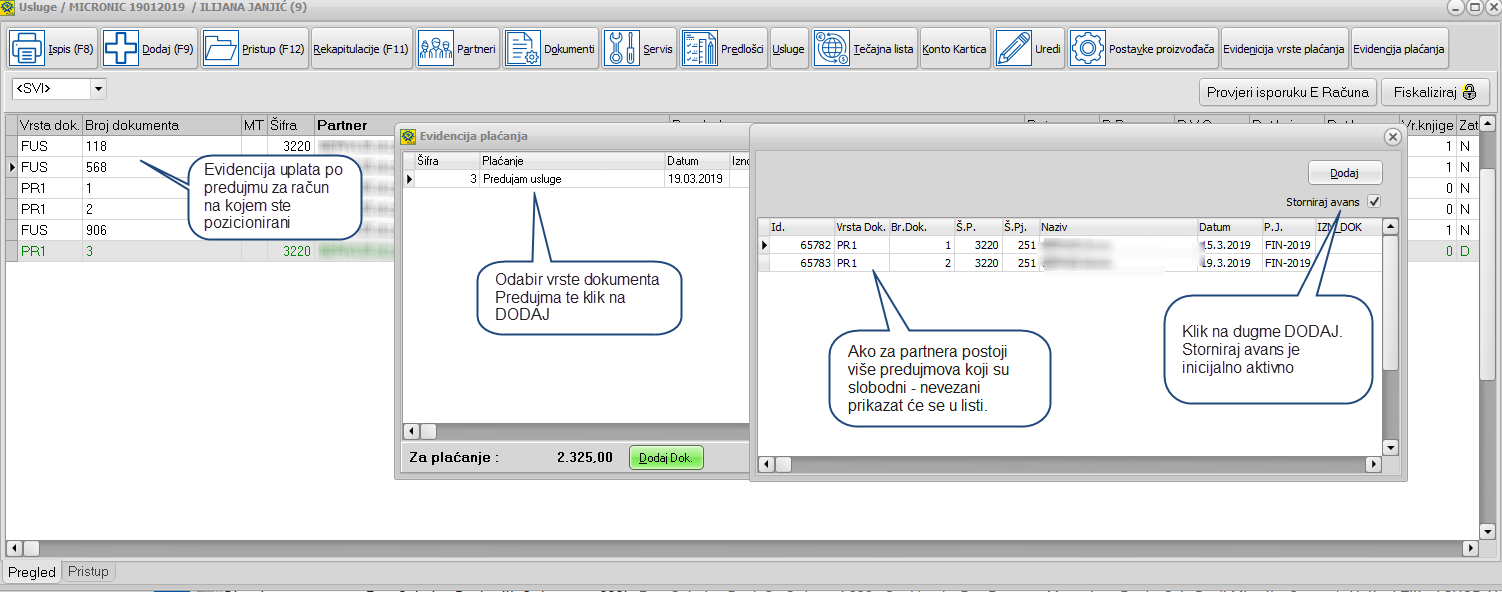
Task: Click the green Dodaj Dok. button
Action: point(666,458)
